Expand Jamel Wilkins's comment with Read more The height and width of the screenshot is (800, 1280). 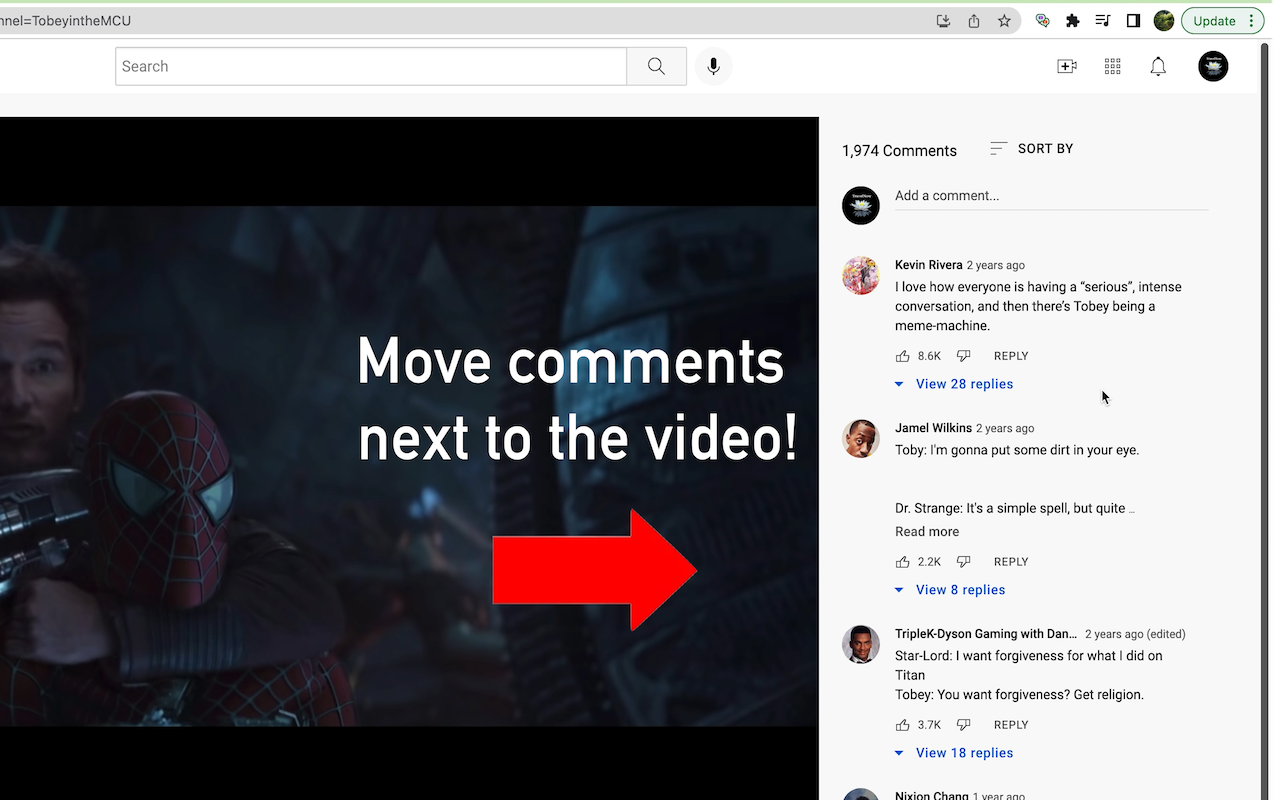pyautogui.click(x=927, y=532)
